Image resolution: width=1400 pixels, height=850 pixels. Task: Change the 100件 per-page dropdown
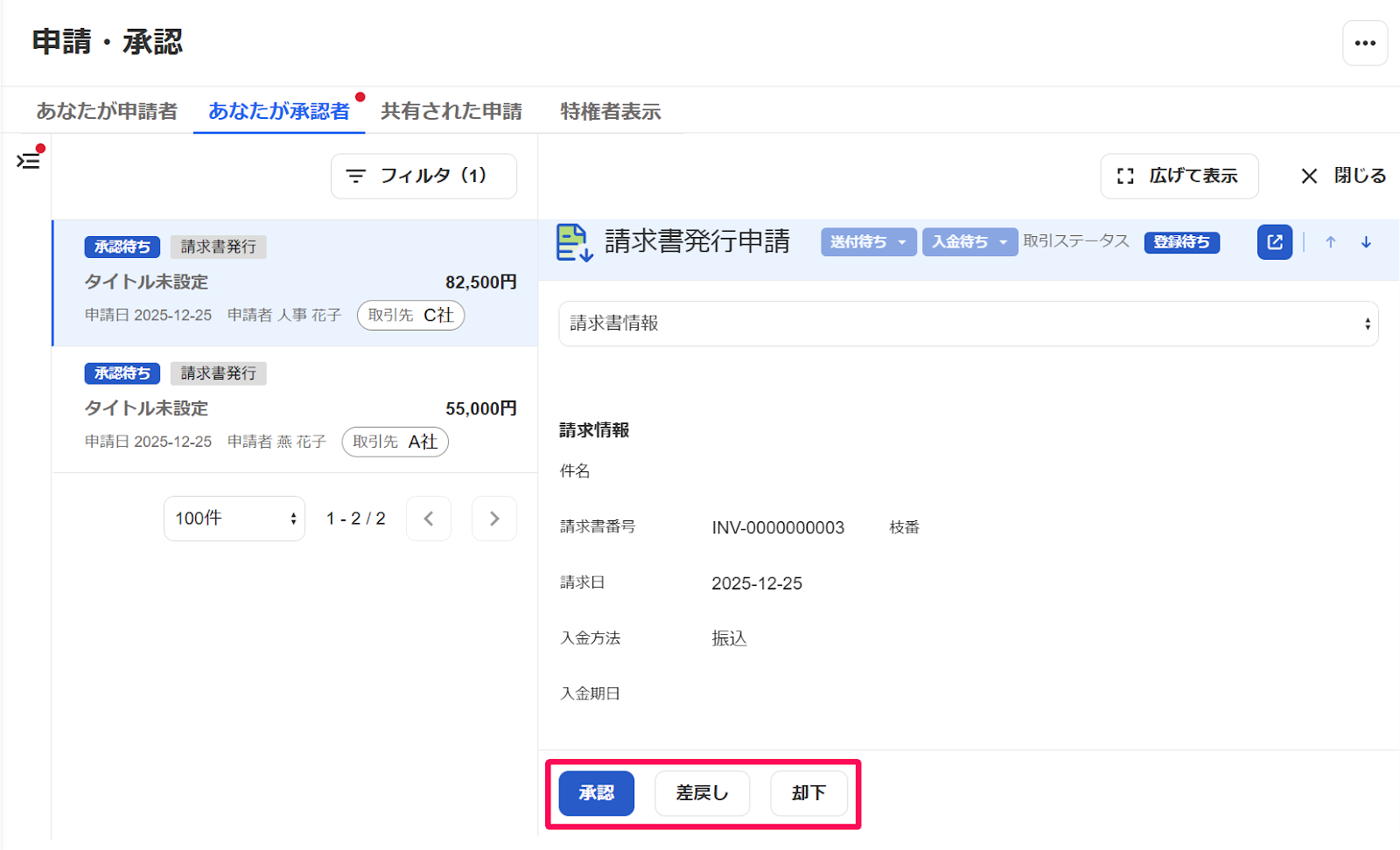[234, 519]
